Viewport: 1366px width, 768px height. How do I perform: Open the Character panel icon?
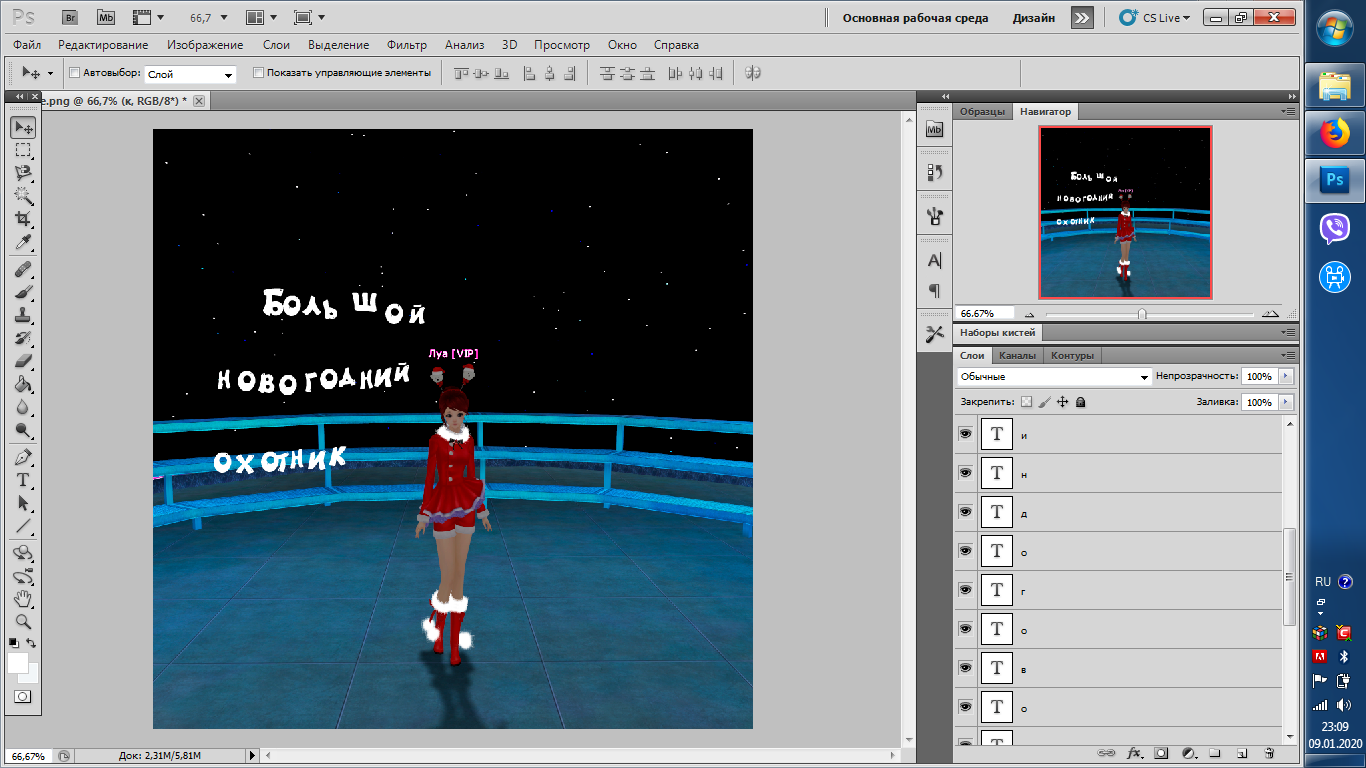935,260
